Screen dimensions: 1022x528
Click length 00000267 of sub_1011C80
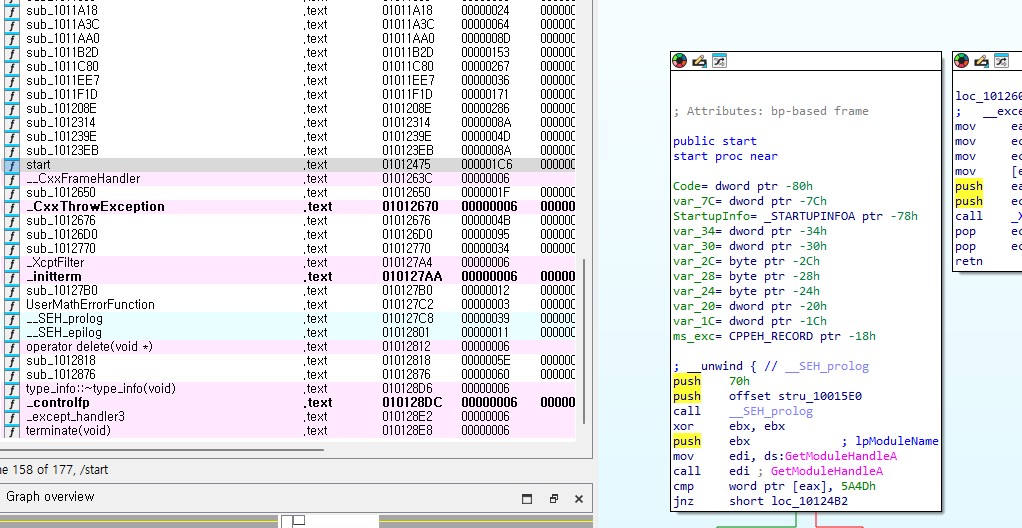pos(486,66)
